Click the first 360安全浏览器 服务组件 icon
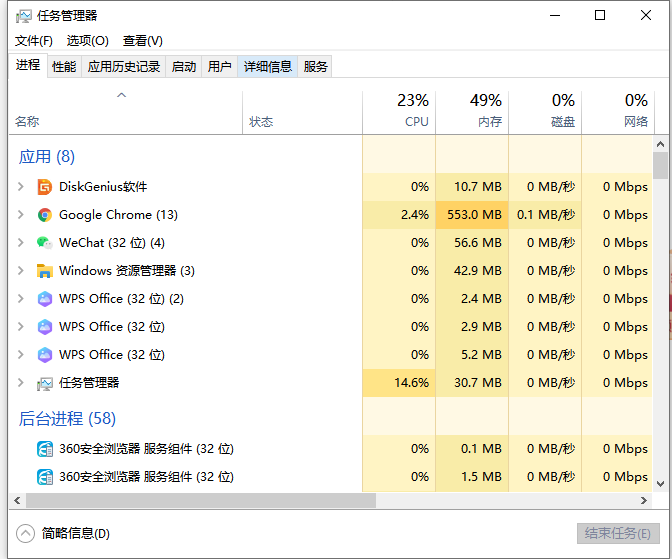Image resolution: width=672 pixels, height=559 pixels. point(45,449)
